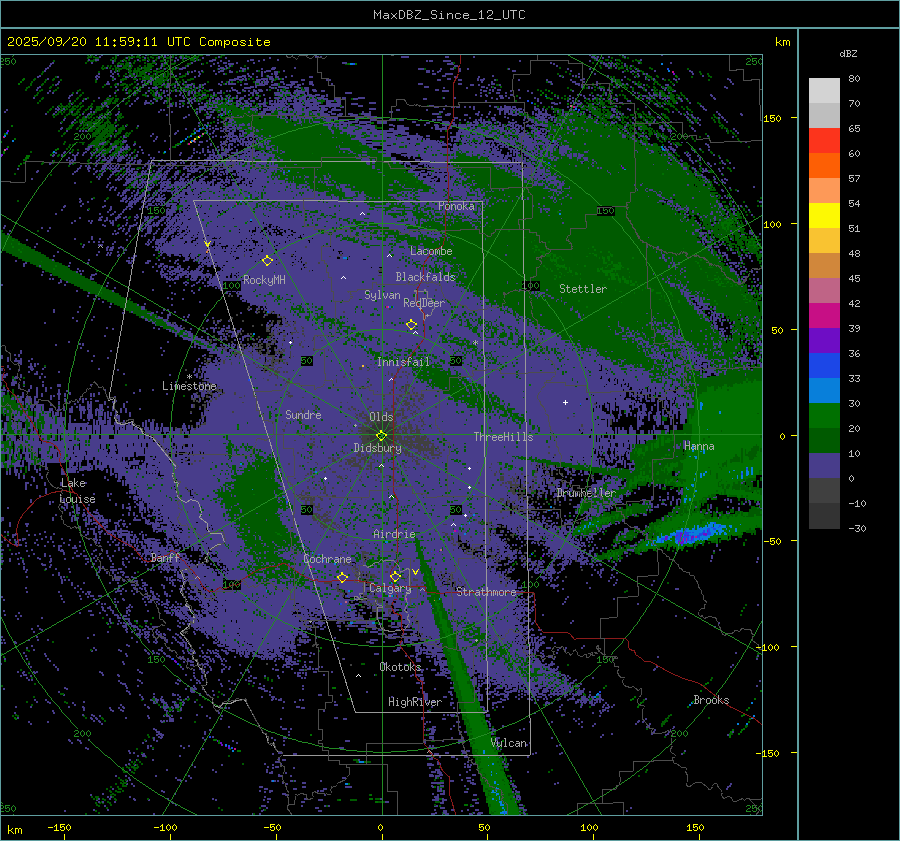900x841 pixels.
Task: Click the yellow diamond marker below Cochrane
Action: click(342, 578)
